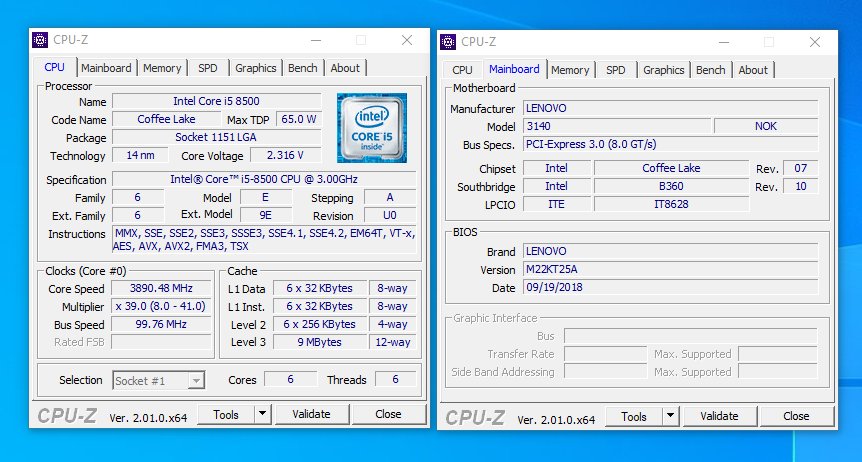Click the CPU-Z app icon in right window title bar
This screenshot has width=862, height=462.
[x=448, y=42]
